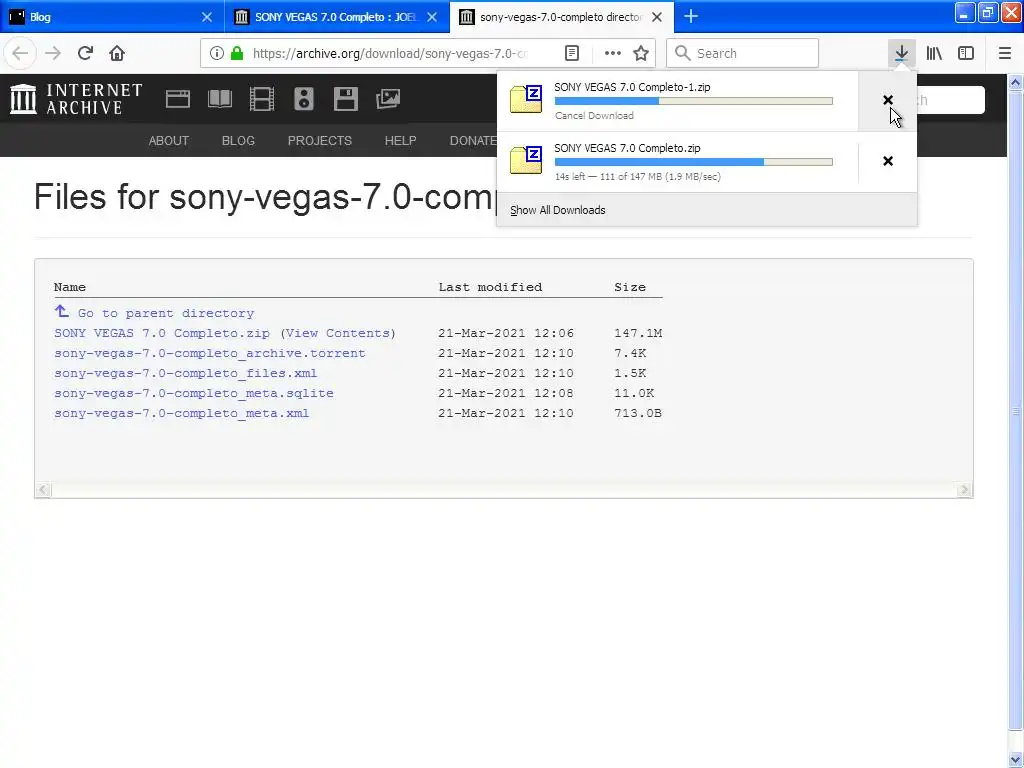
Task: Cancel the SONY VEGAS 7.0 Completo.zip download
Action: [x=888, y=161]
